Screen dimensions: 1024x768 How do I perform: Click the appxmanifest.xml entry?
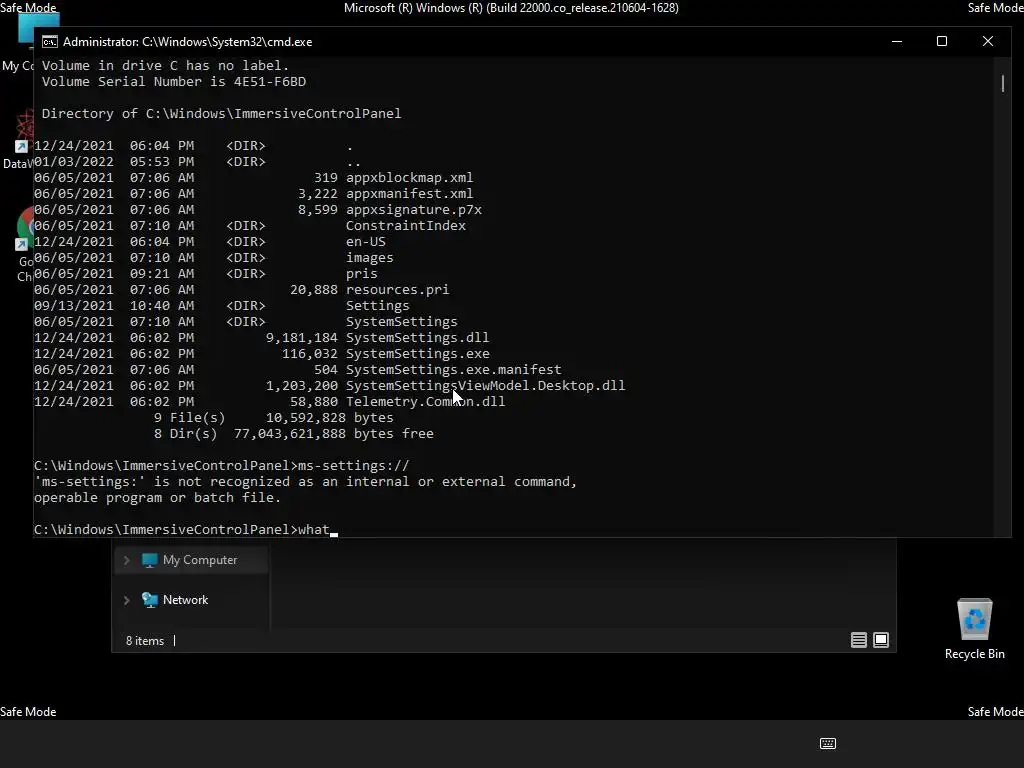[409, 193]
